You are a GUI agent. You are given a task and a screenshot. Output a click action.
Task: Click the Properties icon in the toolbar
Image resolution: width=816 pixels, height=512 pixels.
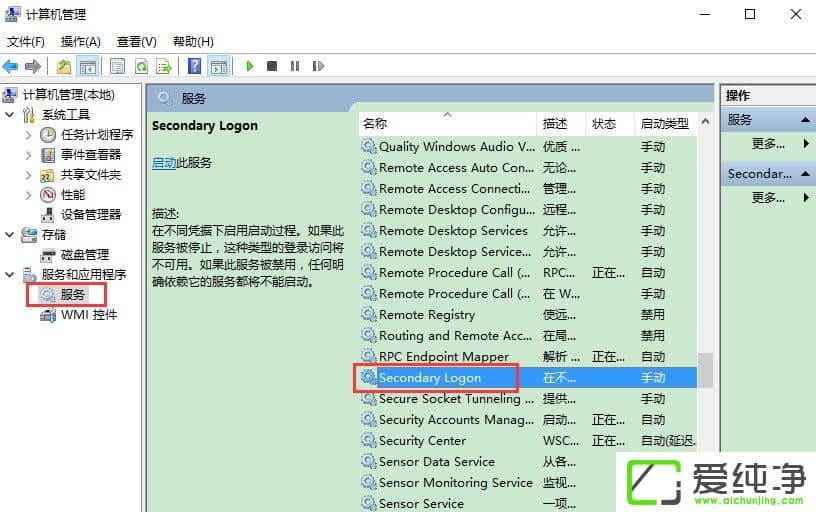tap(117, 67)
